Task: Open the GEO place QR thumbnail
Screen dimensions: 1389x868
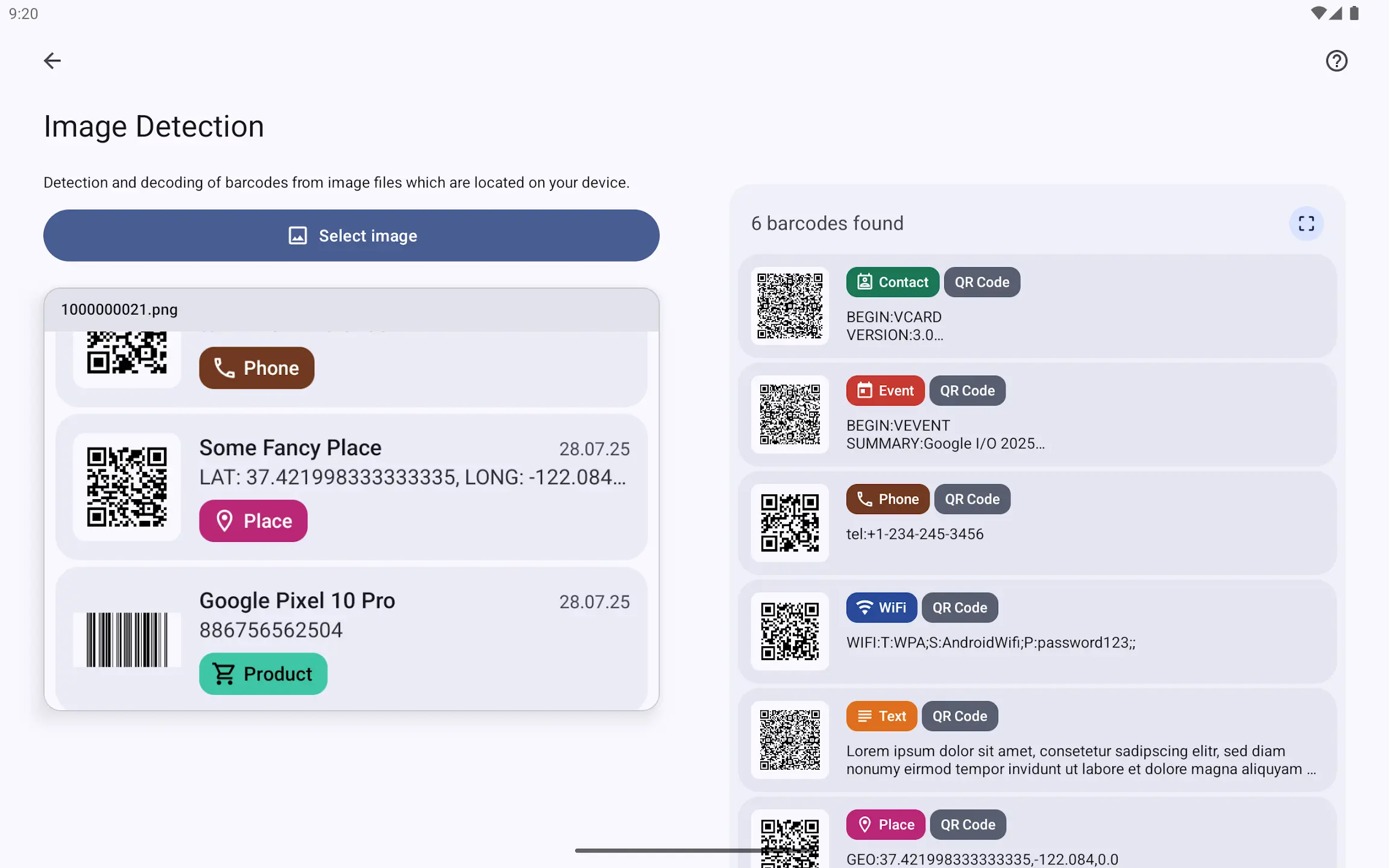Action: [x=790, y=839]
